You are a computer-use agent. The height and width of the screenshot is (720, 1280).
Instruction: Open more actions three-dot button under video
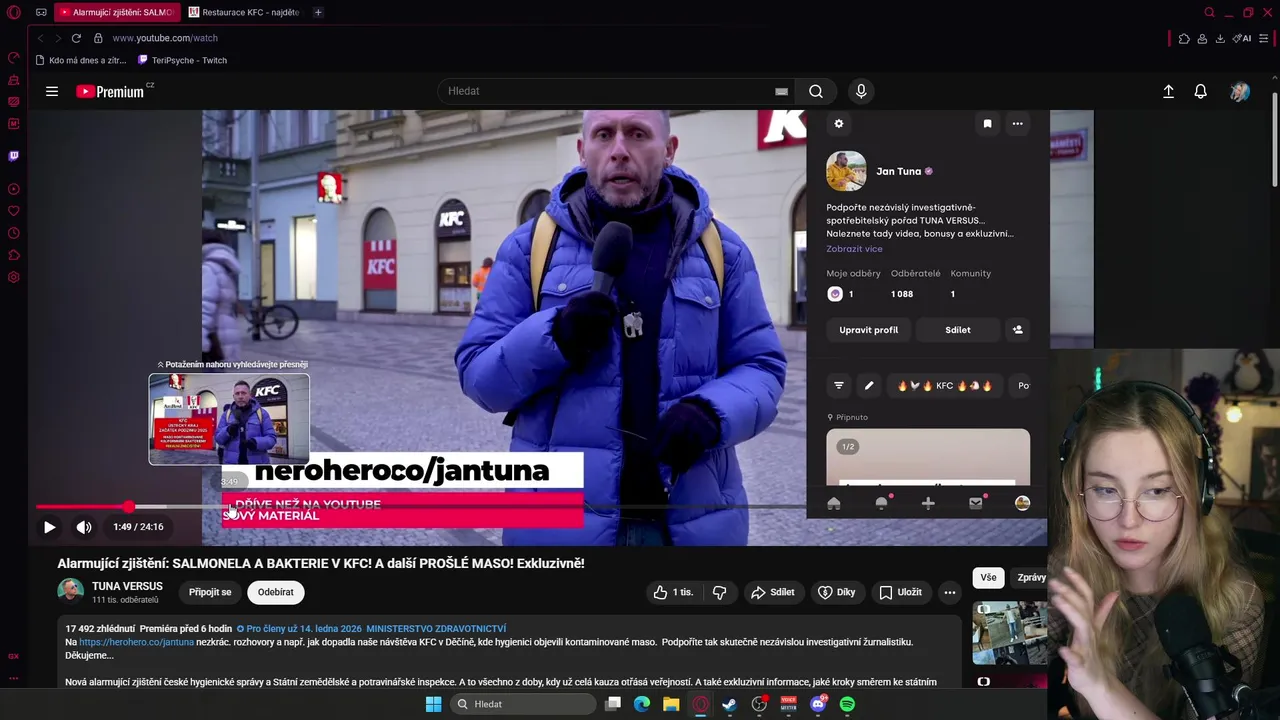pyautogui.click(x=950, y=592)
